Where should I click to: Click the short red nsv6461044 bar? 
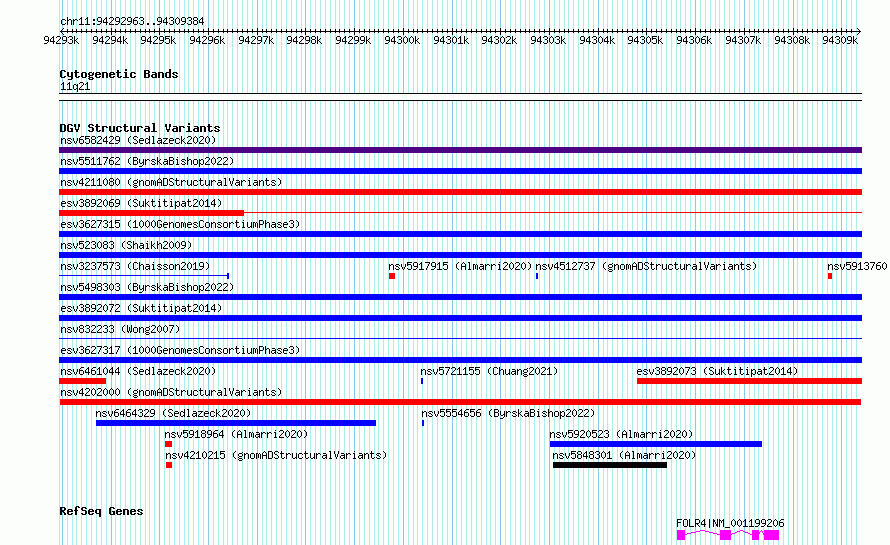click(x=82, y=381)
